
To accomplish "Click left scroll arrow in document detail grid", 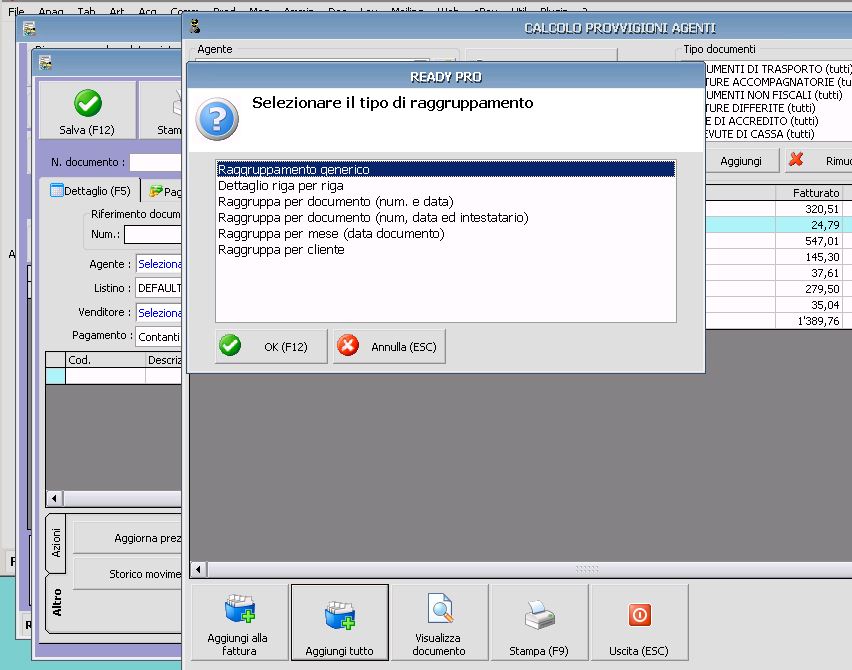I will [x=54, y=498].
